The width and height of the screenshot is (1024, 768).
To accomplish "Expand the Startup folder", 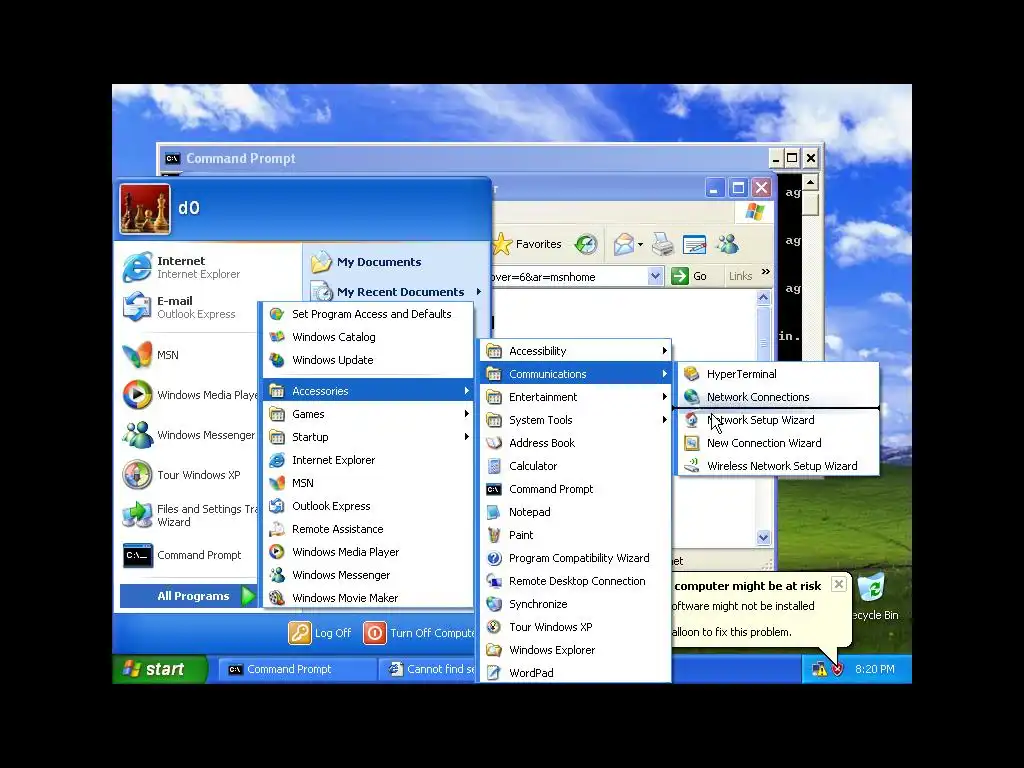I will (x=368, y=437).
